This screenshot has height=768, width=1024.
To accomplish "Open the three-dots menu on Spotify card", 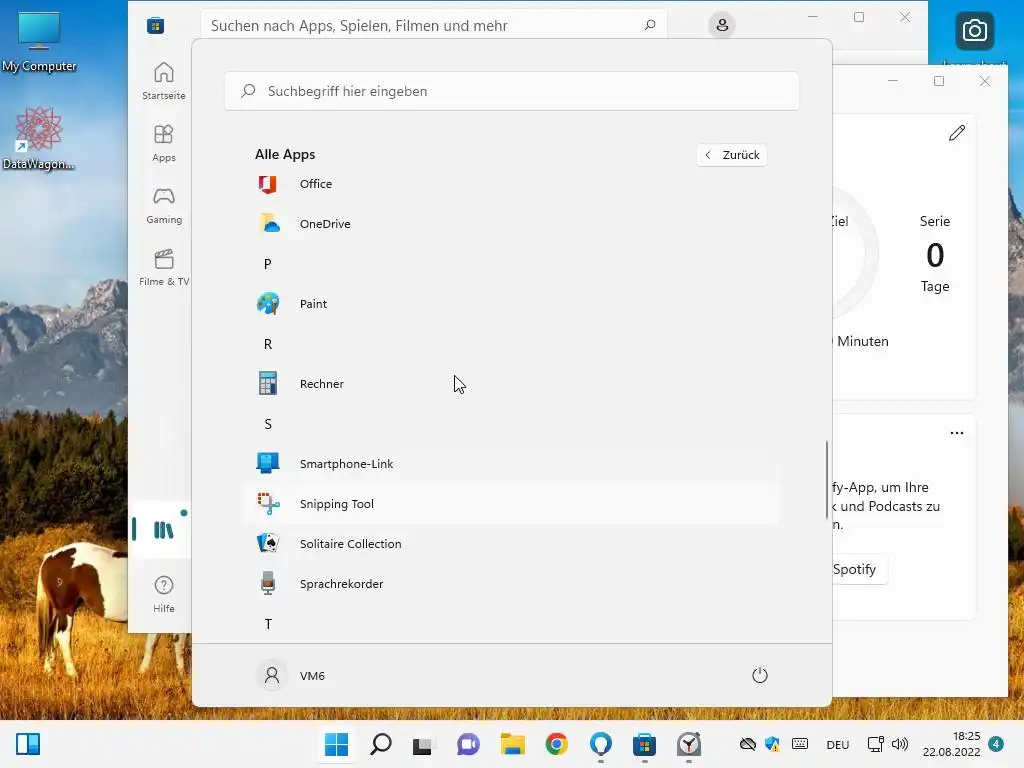I will point(957,433).
